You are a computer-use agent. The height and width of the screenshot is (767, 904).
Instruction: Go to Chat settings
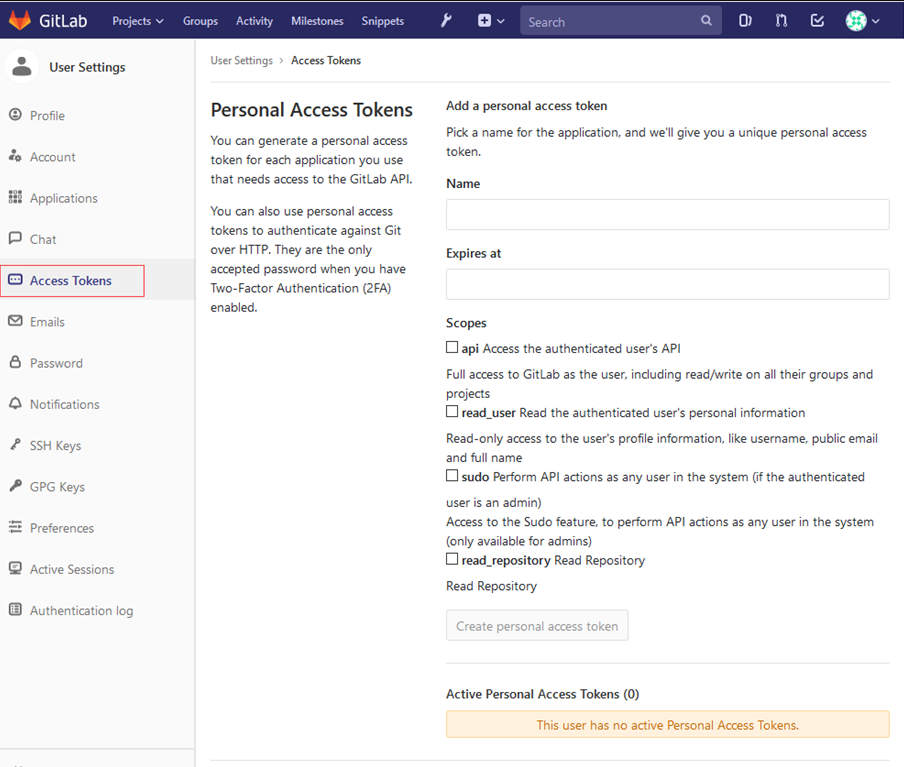(x=43, y=239)
